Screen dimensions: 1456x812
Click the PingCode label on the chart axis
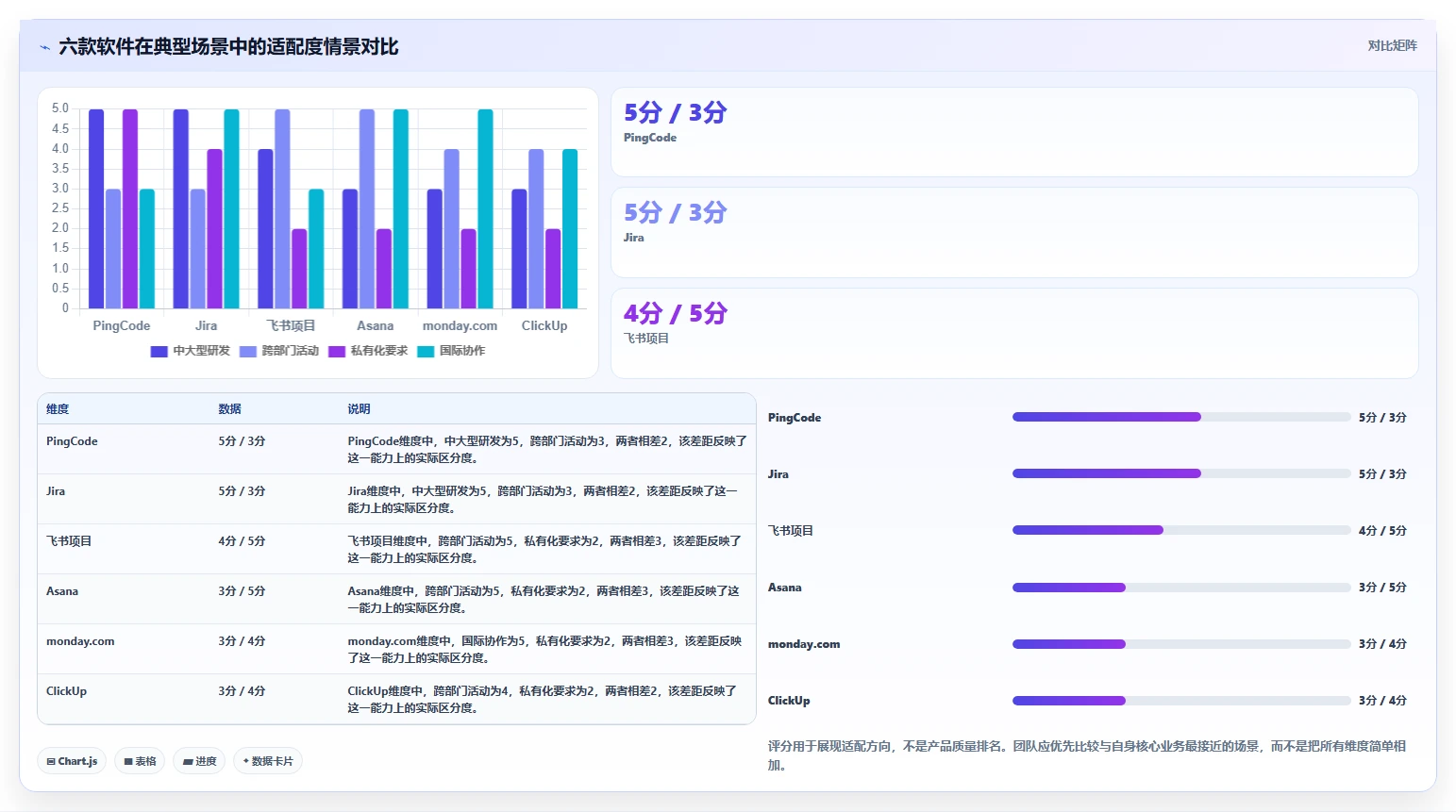pyautogui.click(x=122, y=325)
